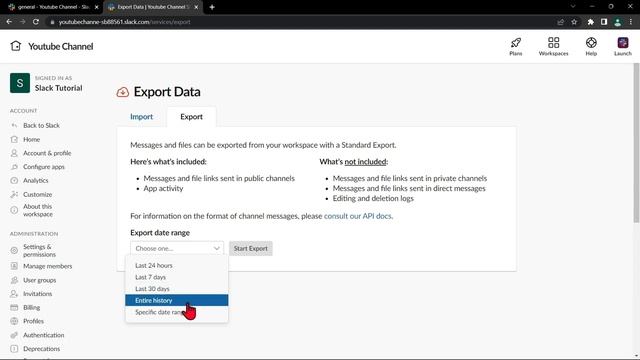The image size is (640, 360).
Task: Click the home icon beside Youtube Channel
Action: pos(16,46)
